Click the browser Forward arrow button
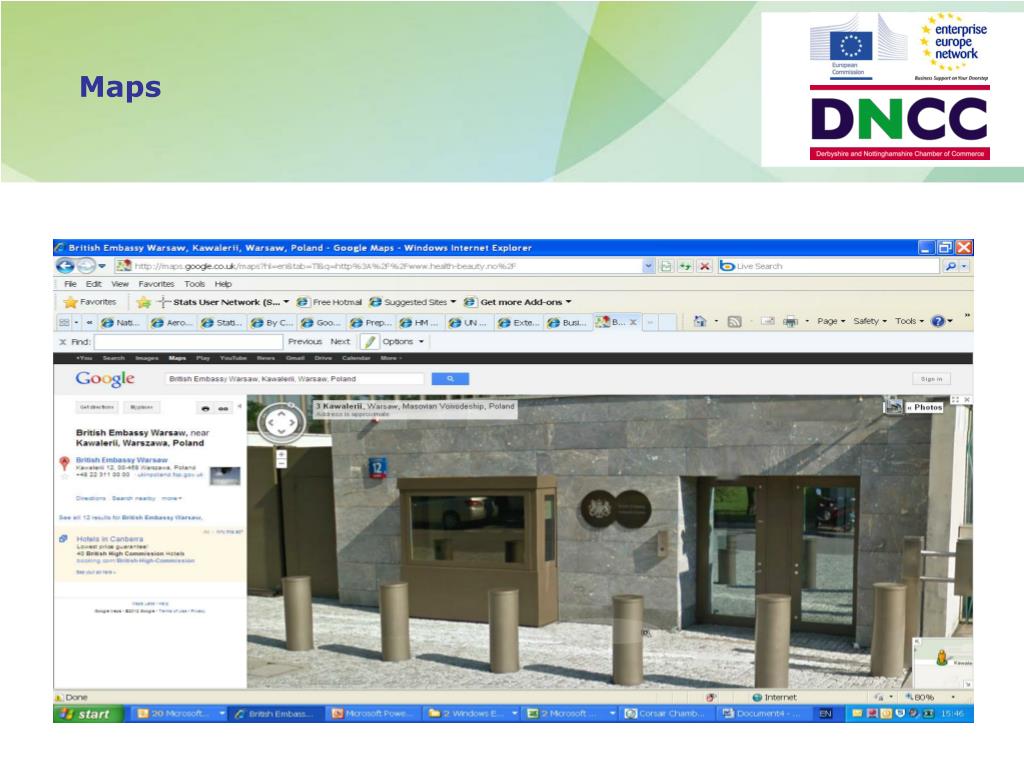Viewport: 1024px width, 768px height. 86,266
